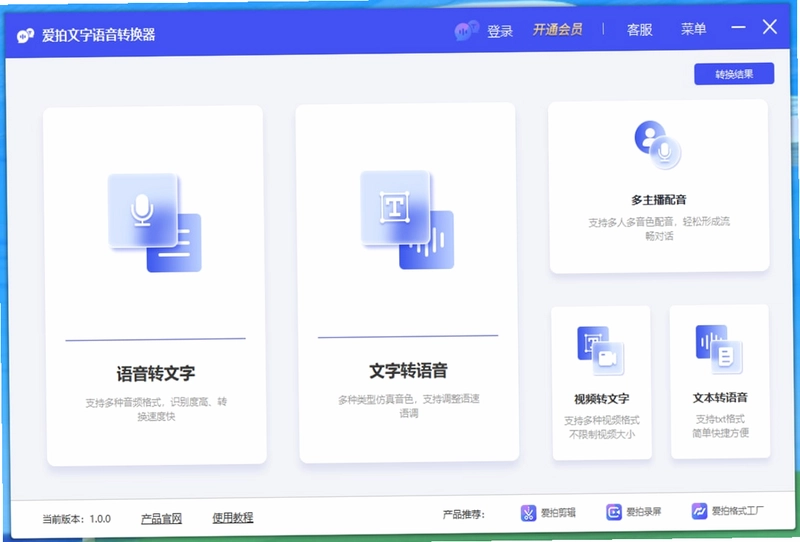
Task: Open the 多主播配音 feature
Action: click(659, 200)
